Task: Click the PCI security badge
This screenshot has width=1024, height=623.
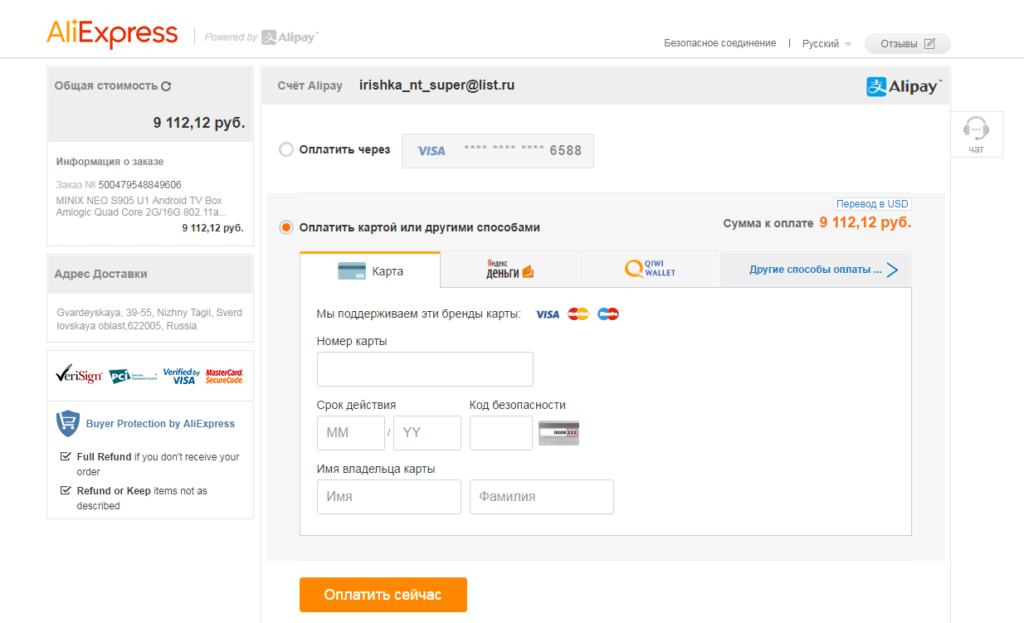Action: [133, 376]
